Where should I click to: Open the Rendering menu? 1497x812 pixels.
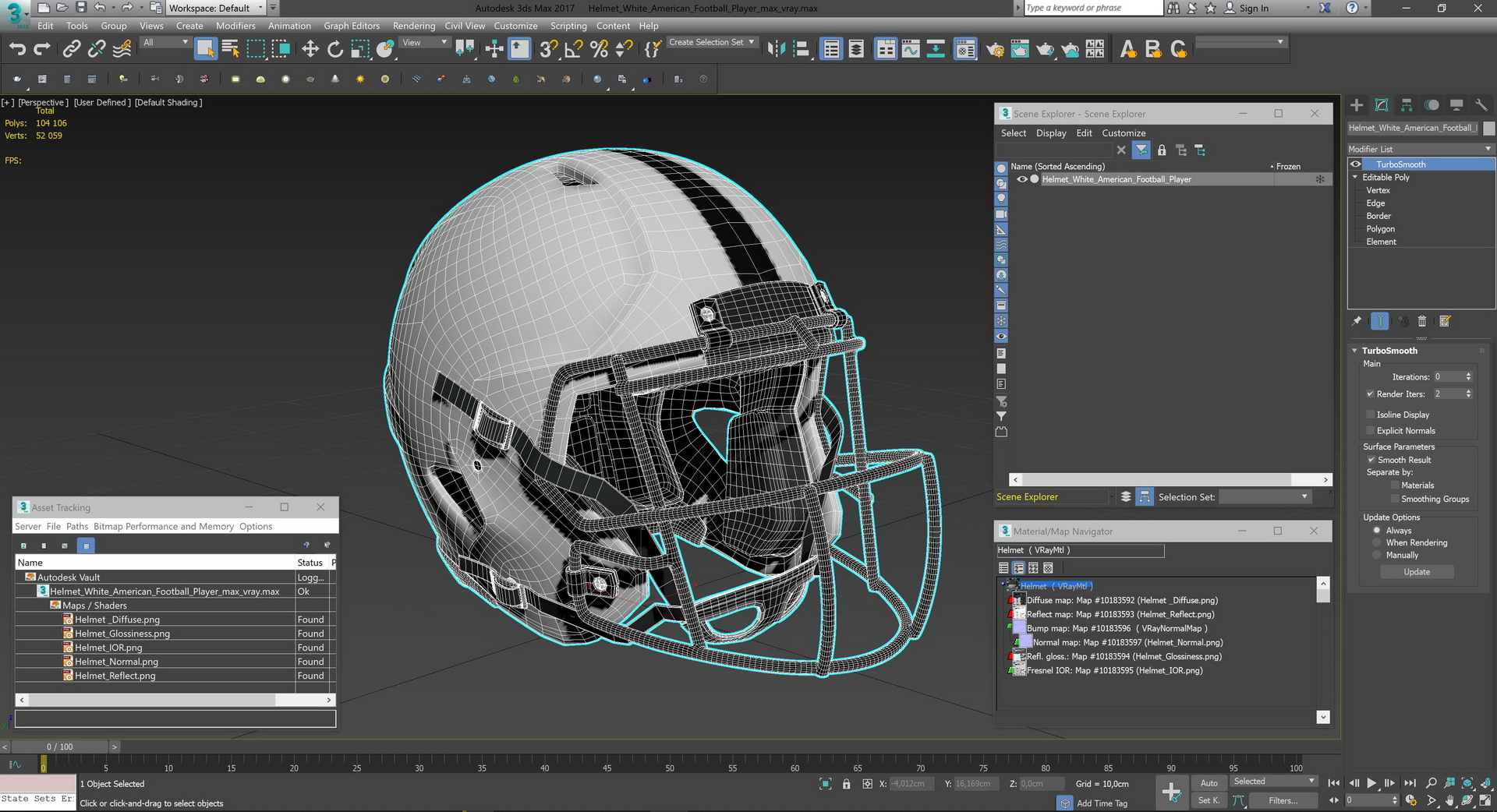(413, 26)
